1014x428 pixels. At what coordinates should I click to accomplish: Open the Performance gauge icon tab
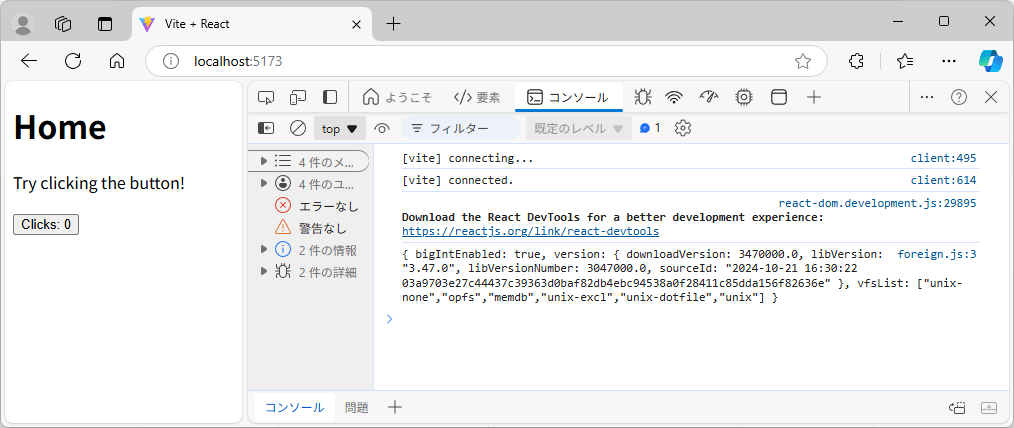click(709, 98)
